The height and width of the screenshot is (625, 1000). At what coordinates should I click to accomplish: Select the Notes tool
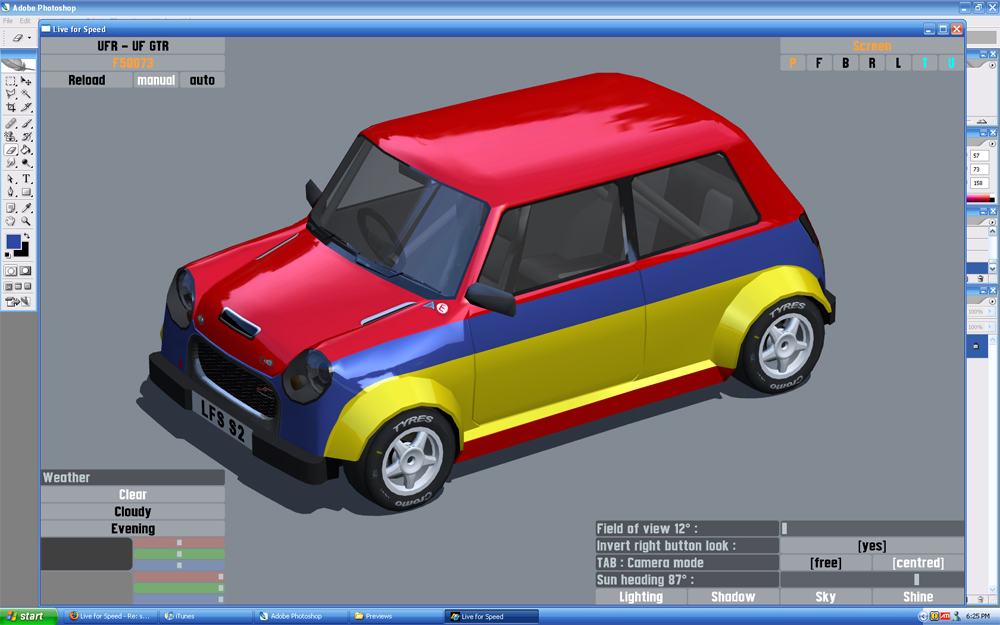[x=11, y=208]
